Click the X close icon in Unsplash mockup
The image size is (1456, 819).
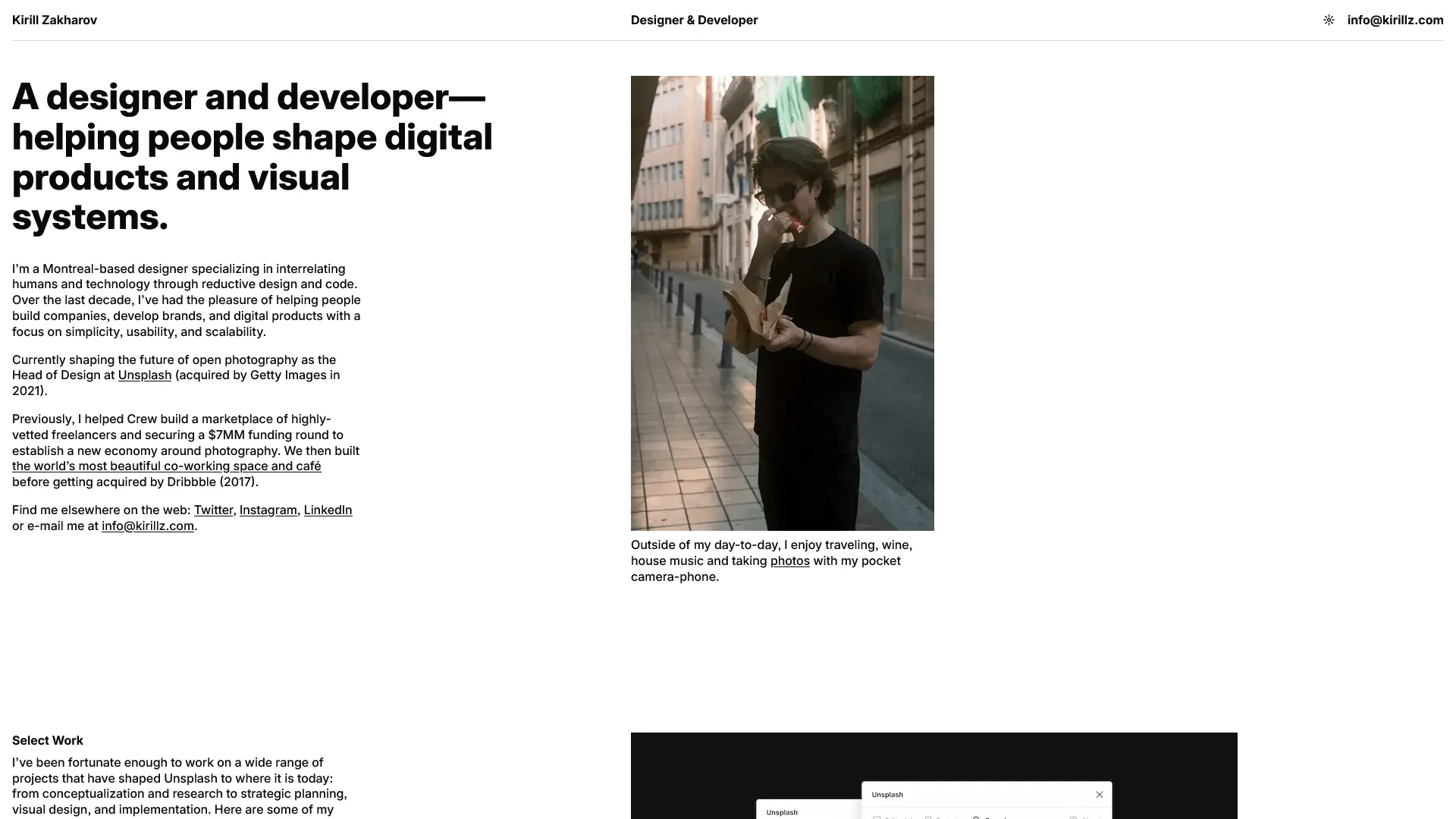1099,795
